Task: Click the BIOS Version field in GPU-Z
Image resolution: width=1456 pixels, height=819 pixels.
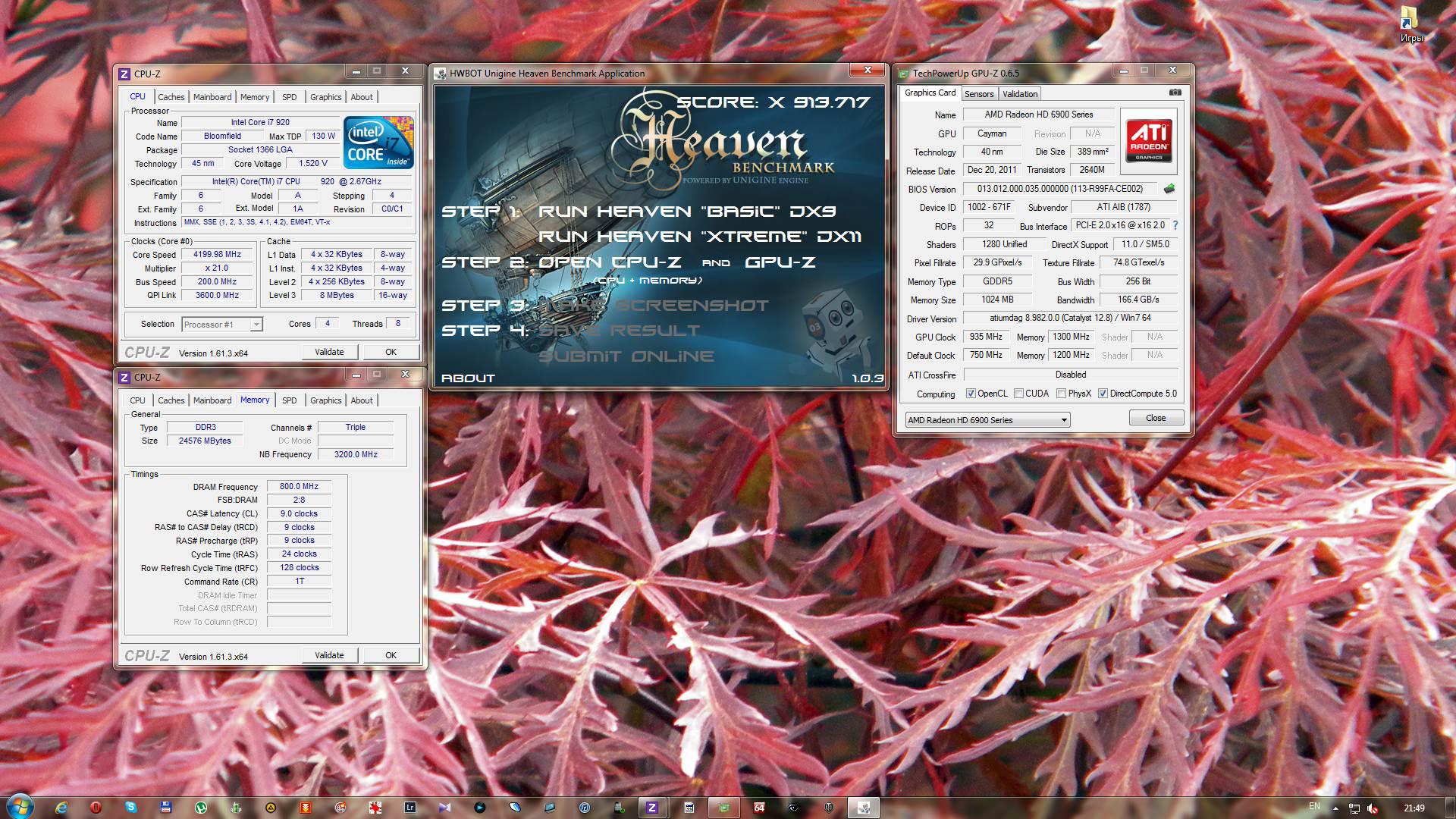Action: pyautogui.click(x=1059, y=189)
